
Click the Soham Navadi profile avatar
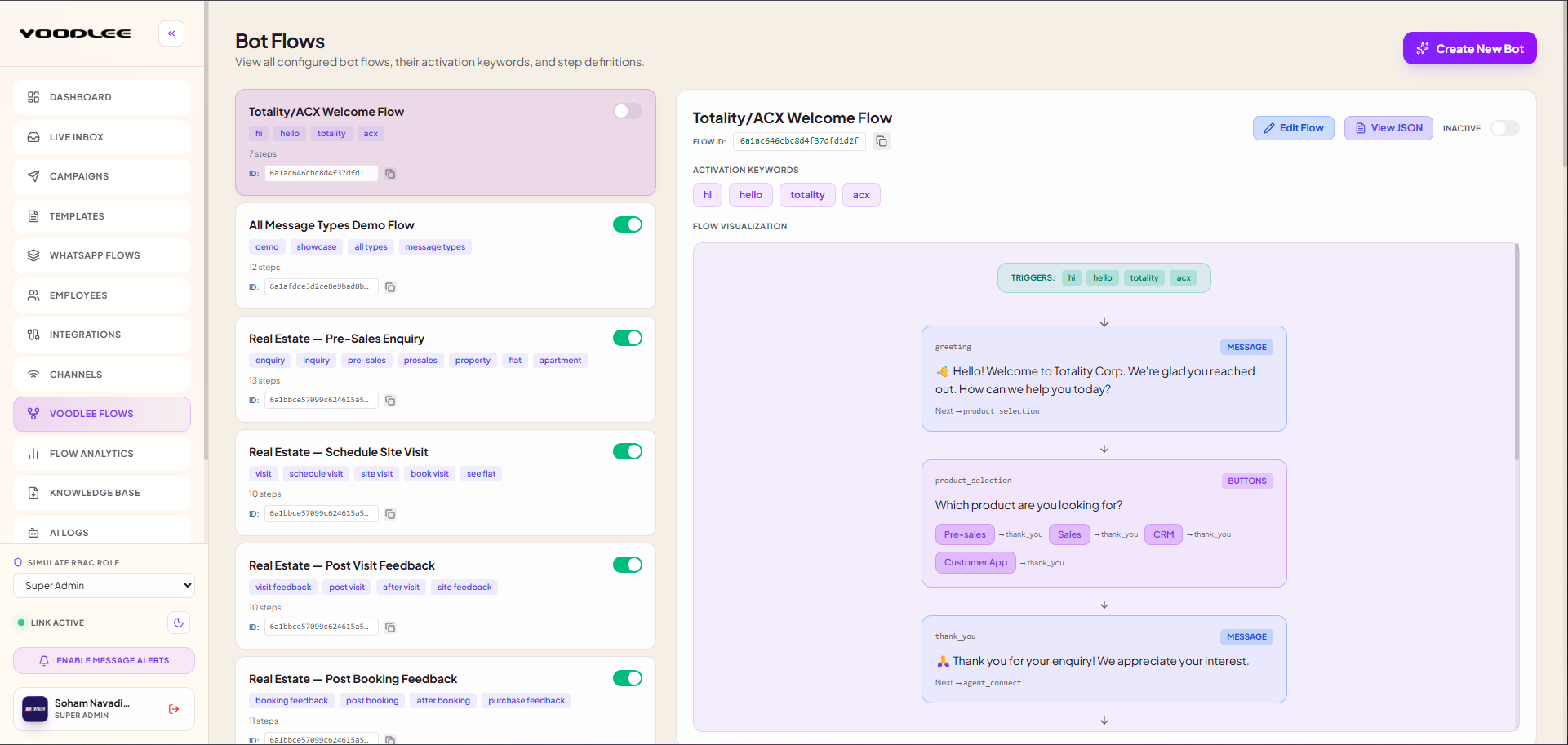[35, 709]
